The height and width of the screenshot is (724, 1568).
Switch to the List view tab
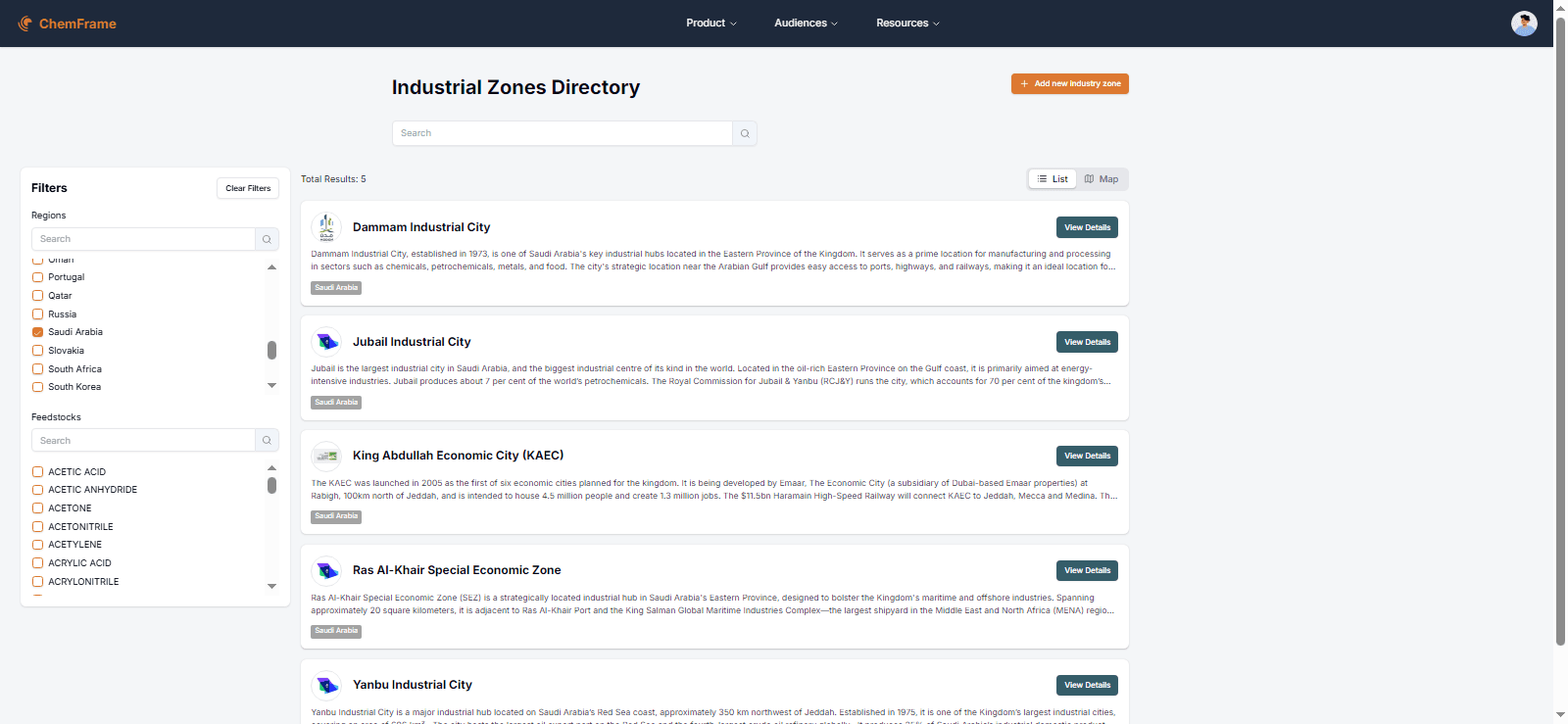1053,179
